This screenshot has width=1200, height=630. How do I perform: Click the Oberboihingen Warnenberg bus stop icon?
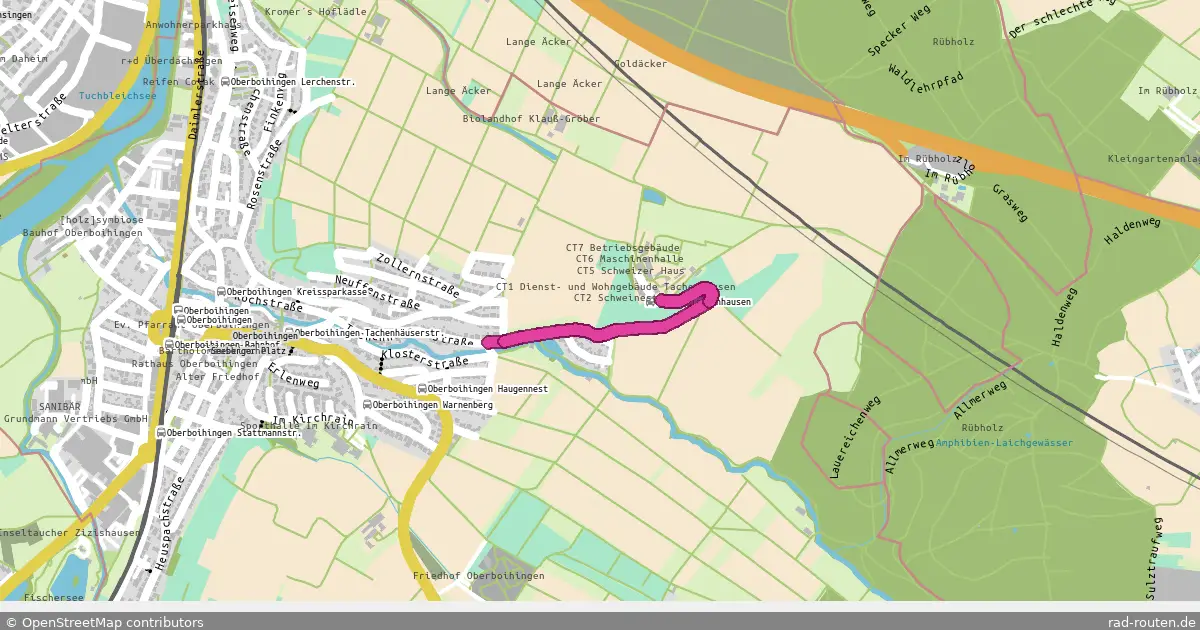click(x=368, y=404)
